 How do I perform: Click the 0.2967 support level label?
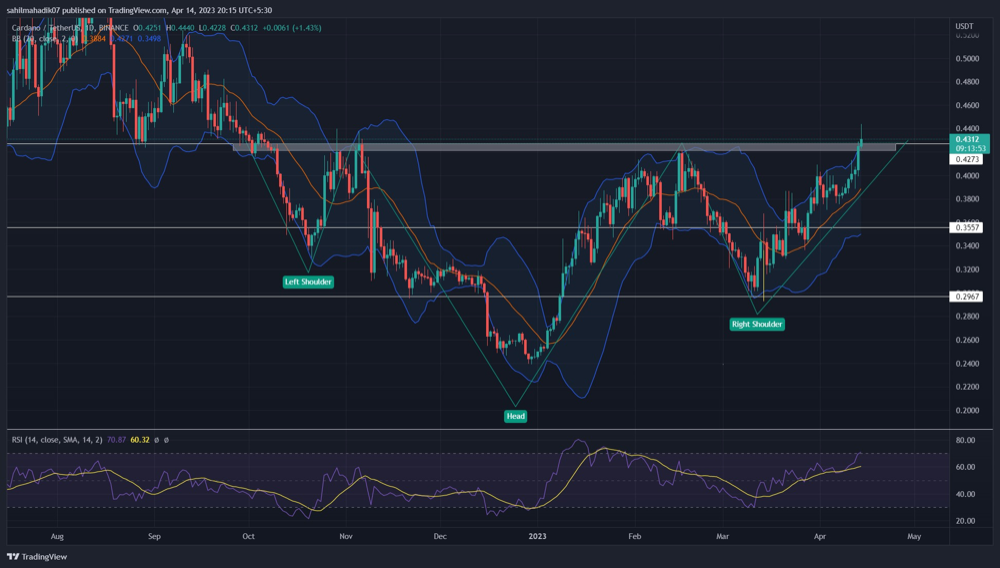pyautogui.click(x=966, y=297)
